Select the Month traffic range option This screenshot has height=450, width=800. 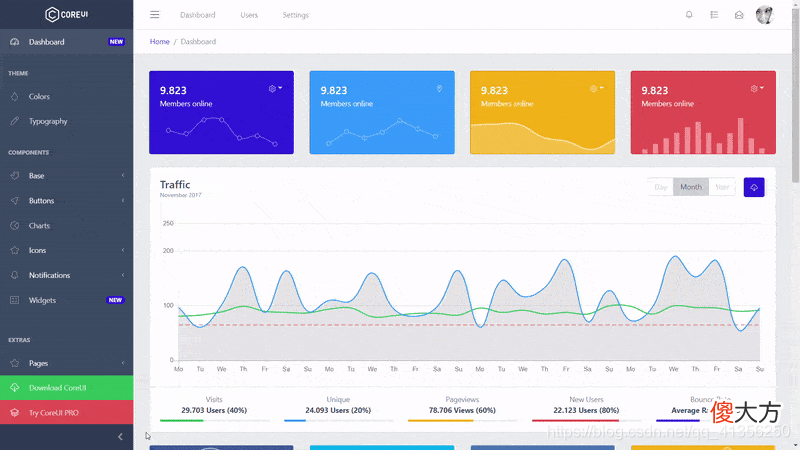(691, 187)
